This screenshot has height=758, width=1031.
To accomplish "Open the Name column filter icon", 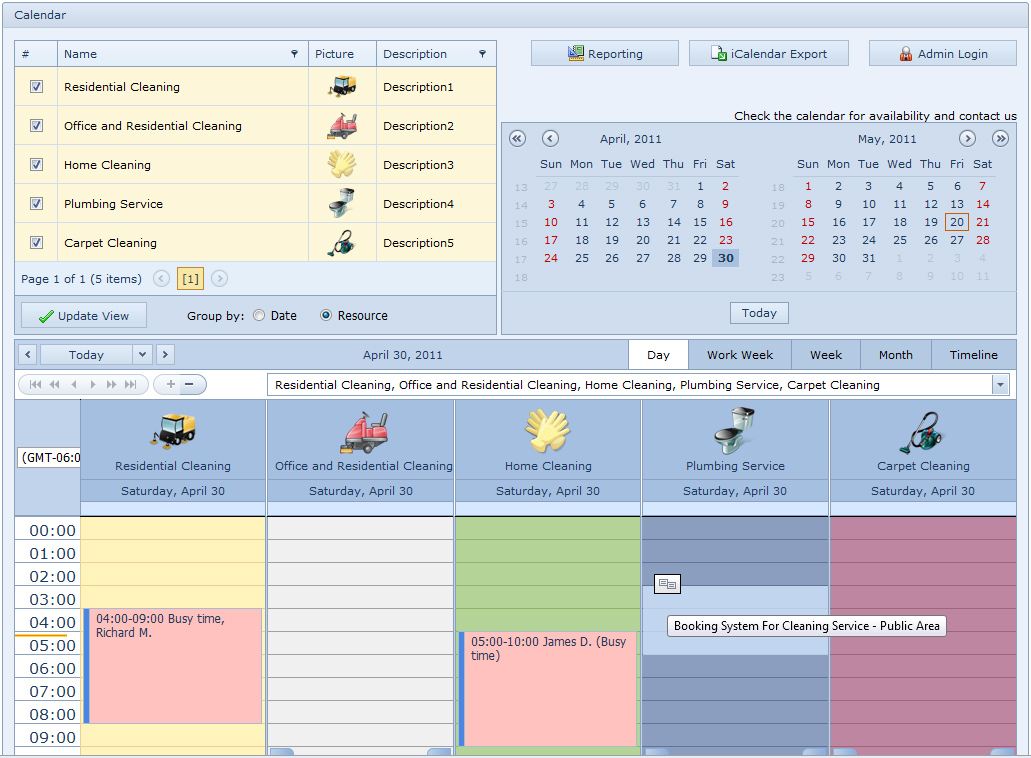I will 295,54.
